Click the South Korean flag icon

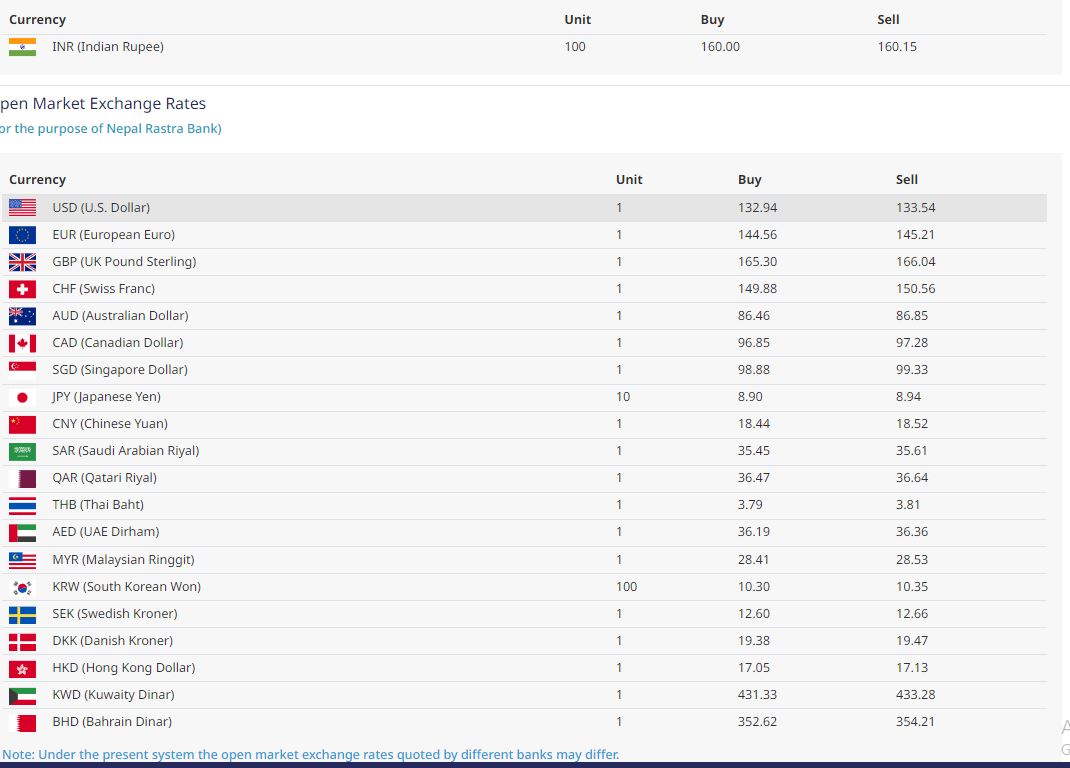22,587
